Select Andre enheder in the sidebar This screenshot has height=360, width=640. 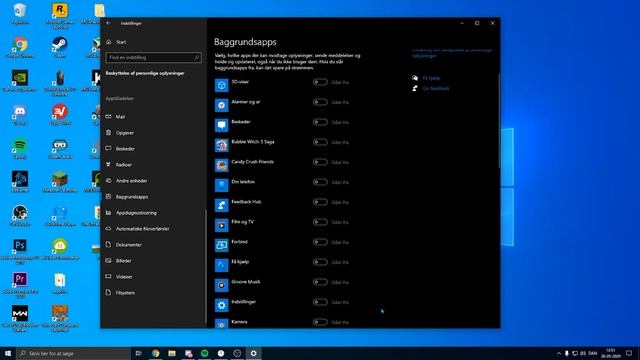pos(153,180)
